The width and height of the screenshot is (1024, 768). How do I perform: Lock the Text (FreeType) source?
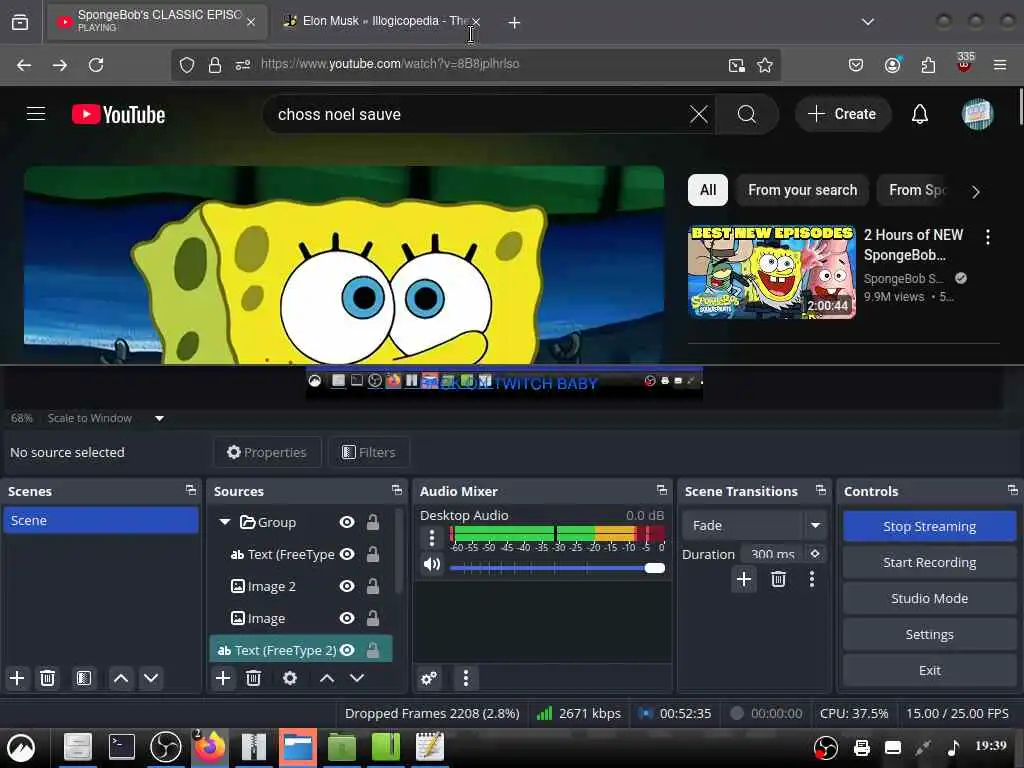372,554
